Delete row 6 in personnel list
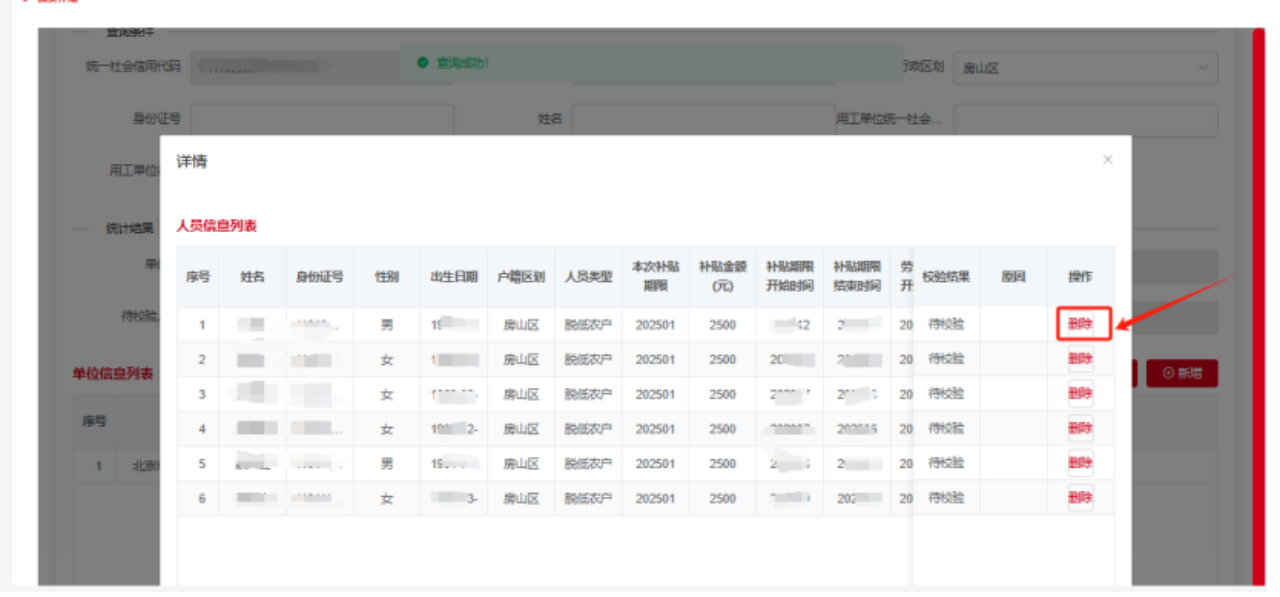Viewport: 1280px width, 597px height. 1080,498
